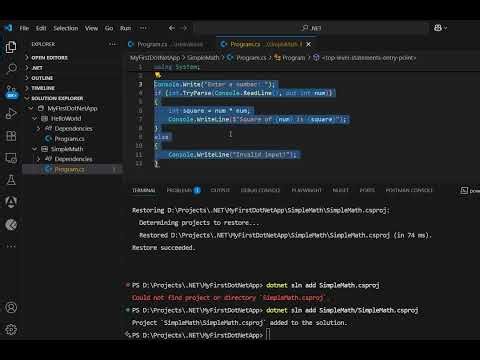Click the 'Restore succeeded.' terminal line
Image resolution: width=480 pixels, height=360 pixels.
163,248
